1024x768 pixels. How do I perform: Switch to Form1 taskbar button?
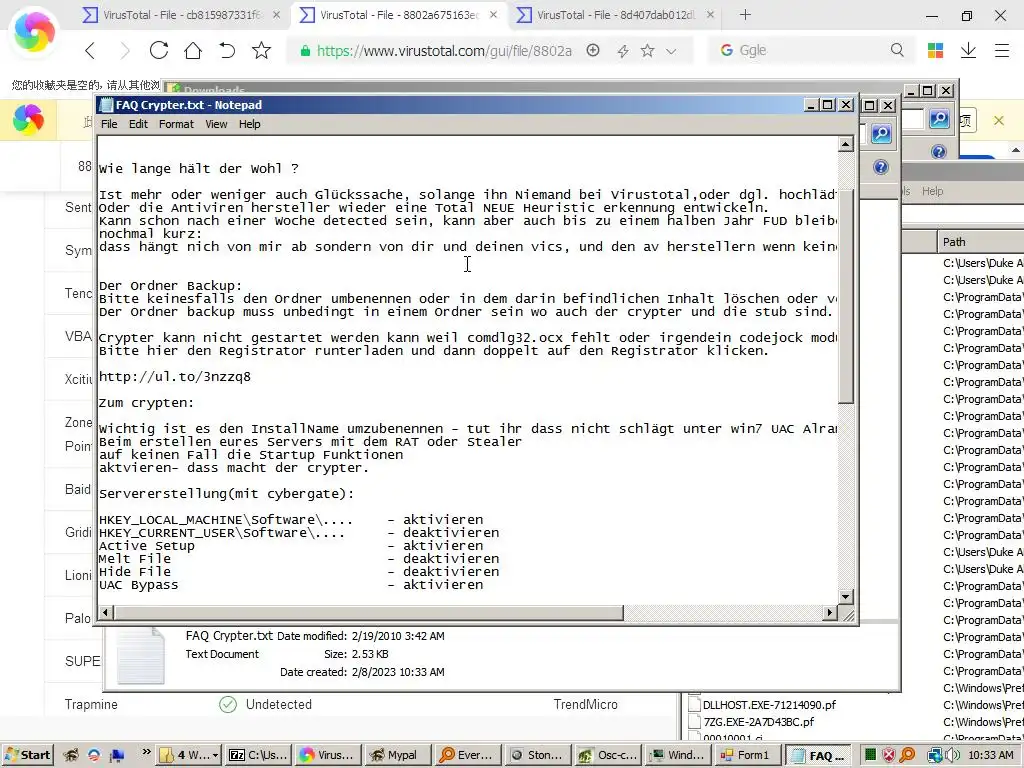click(x=747, y=755)
